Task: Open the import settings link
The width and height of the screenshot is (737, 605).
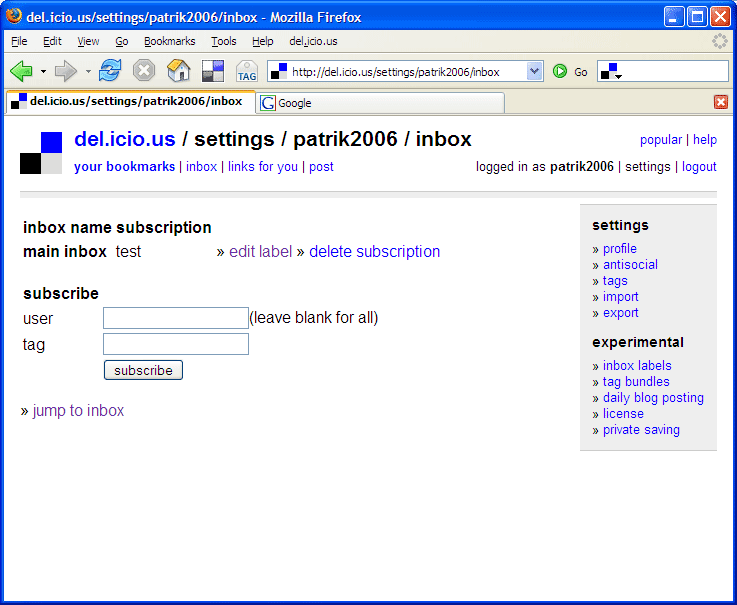Action: coord(620,297)
